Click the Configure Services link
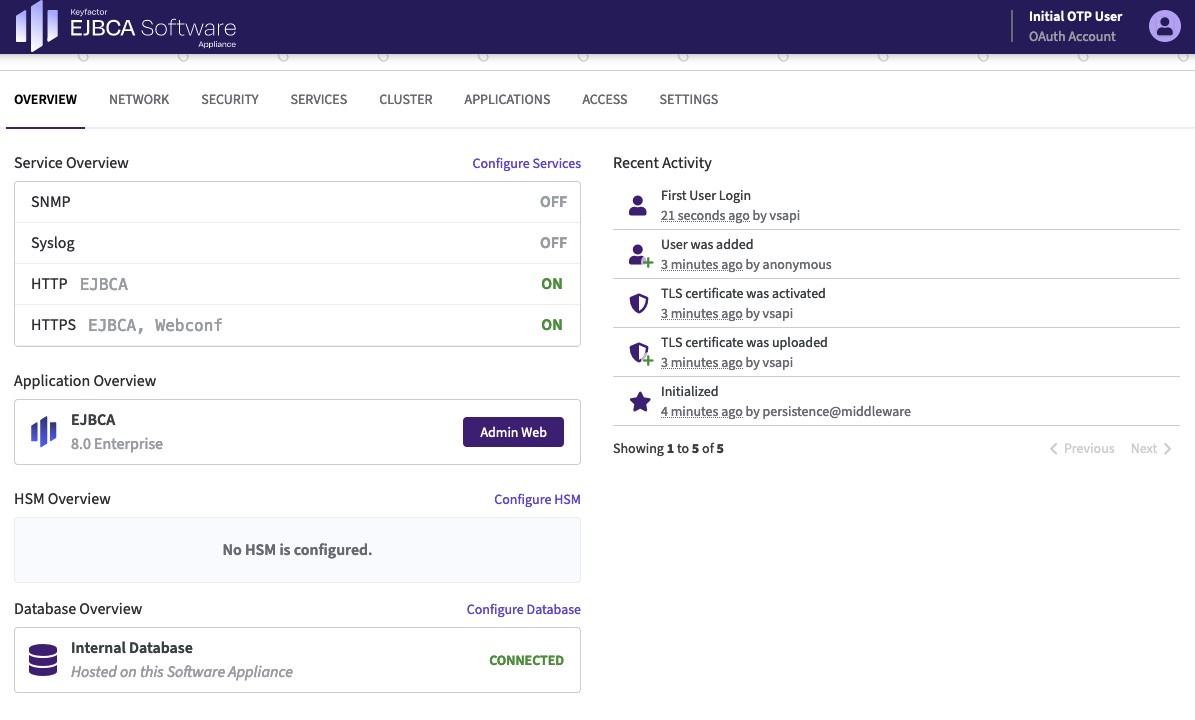The height and width of the screenshot is (720, 1195). (526, 163)
